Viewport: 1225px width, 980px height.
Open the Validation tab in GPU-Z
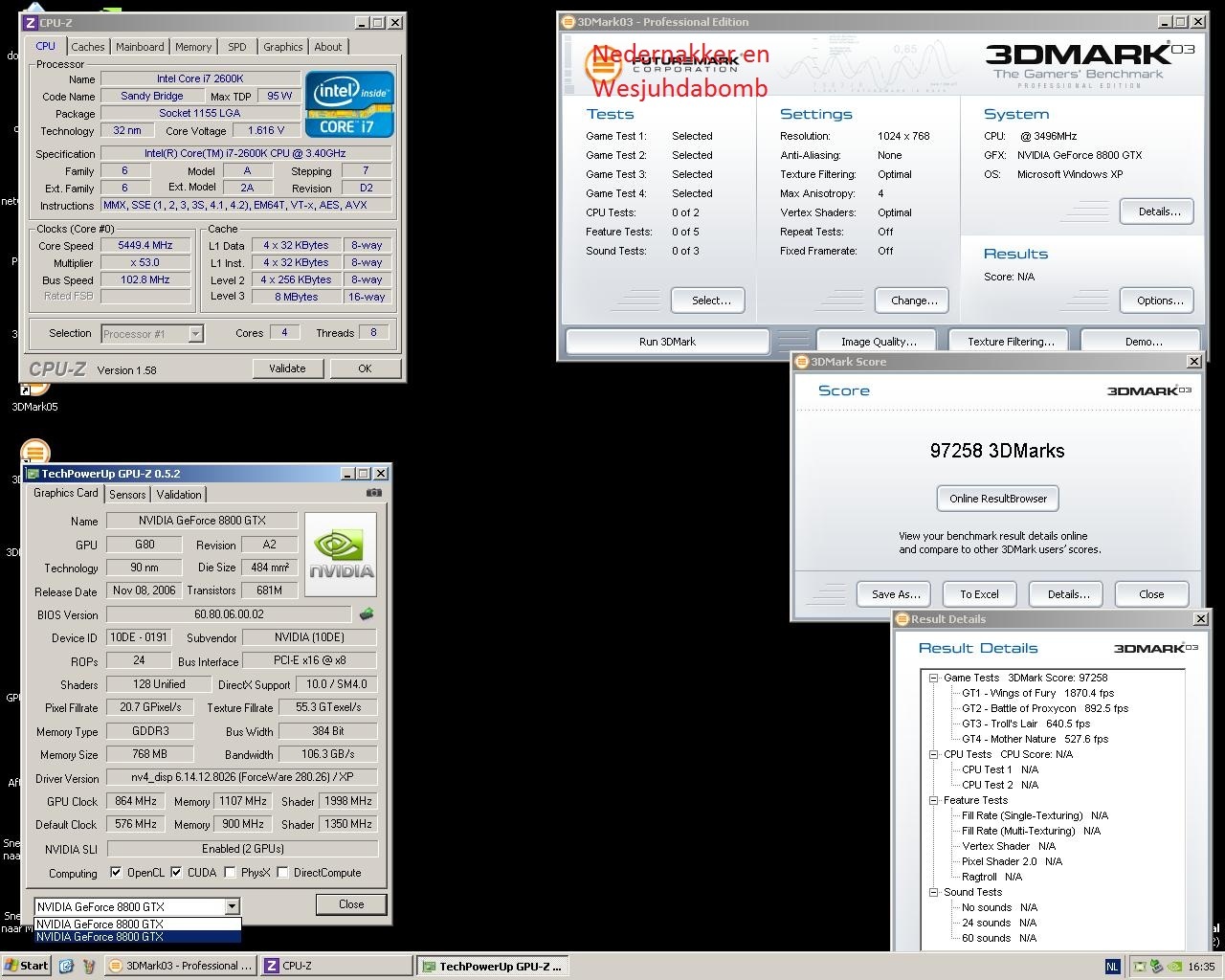point(179,495)
